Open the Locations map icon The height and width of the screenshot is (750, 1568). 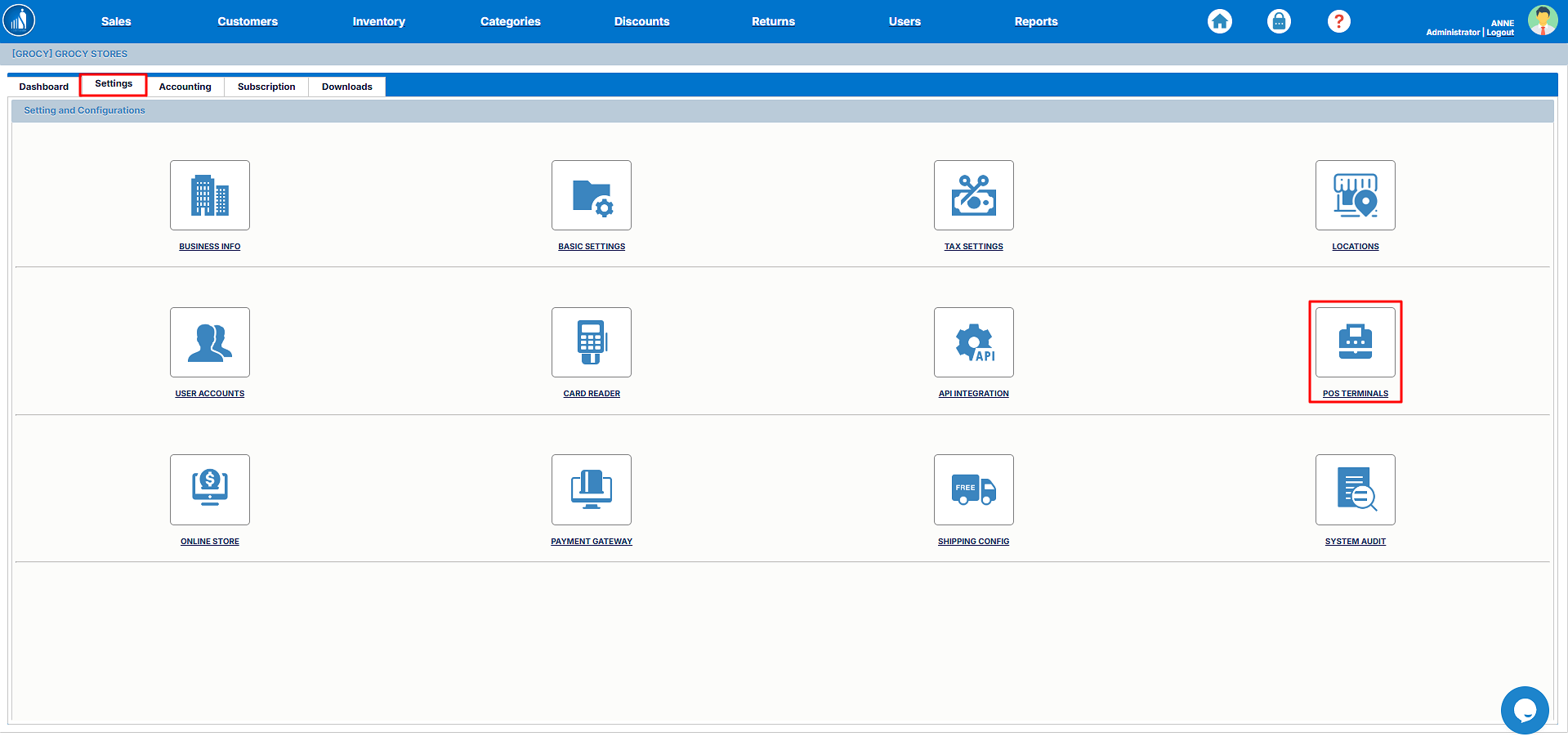coord(1355,195)
